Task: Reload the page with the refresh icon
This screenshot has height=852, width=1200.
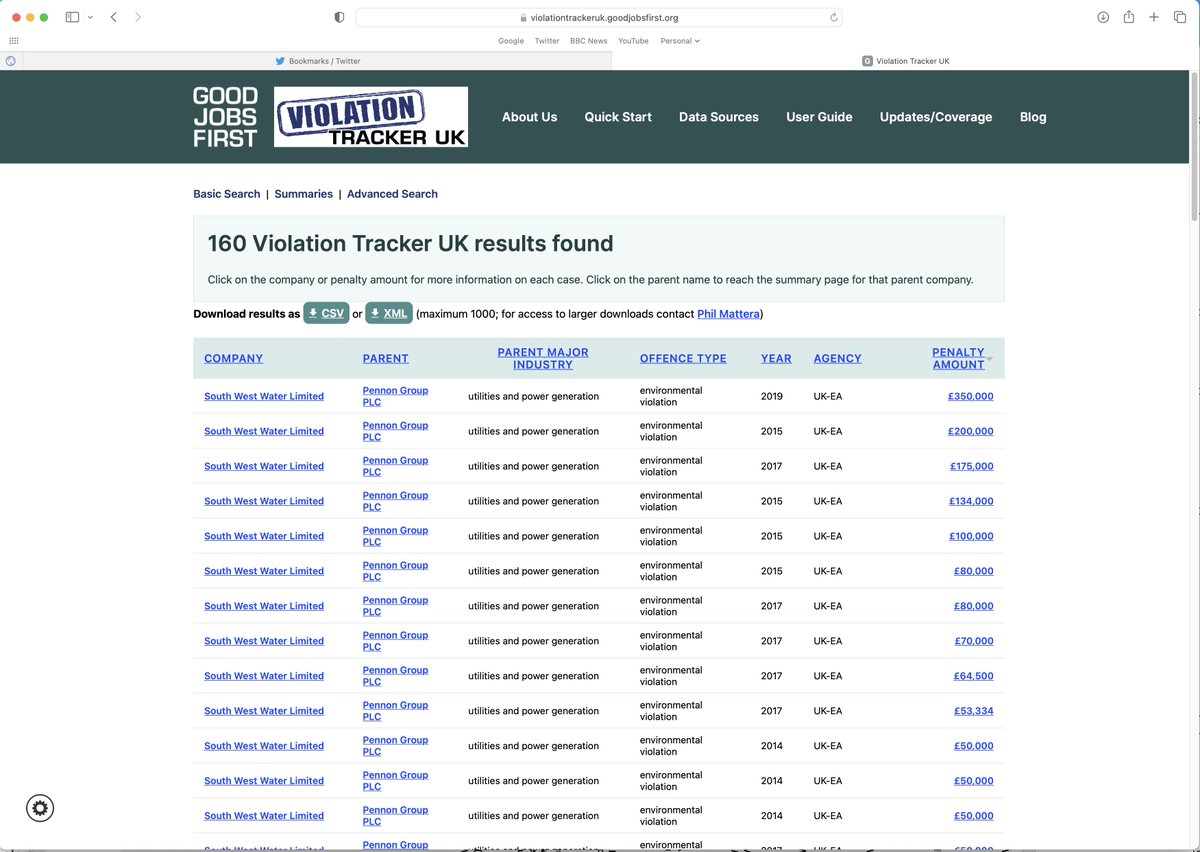Action: tap(833, 17)
